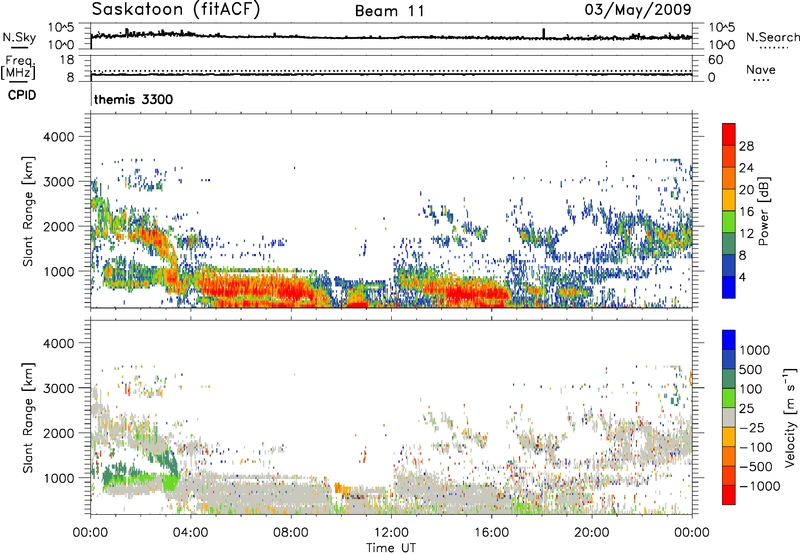The width and height of the screenshot is (800, 554).
Task: Click the date '03/May/2009'
Action: click(638, 9)
